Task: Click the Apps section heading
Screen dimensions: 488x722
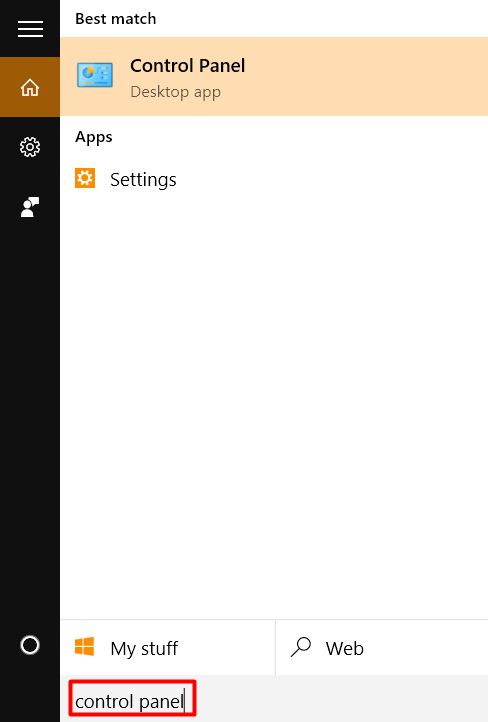Action: click(94, 137)
